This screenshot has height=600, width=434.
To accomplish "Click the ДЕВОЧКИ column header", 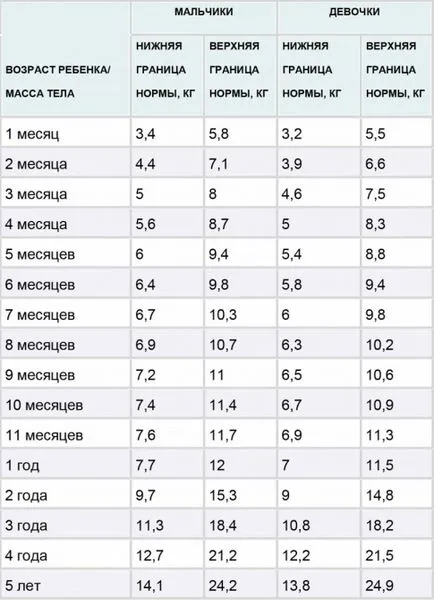I will point(354,12).
